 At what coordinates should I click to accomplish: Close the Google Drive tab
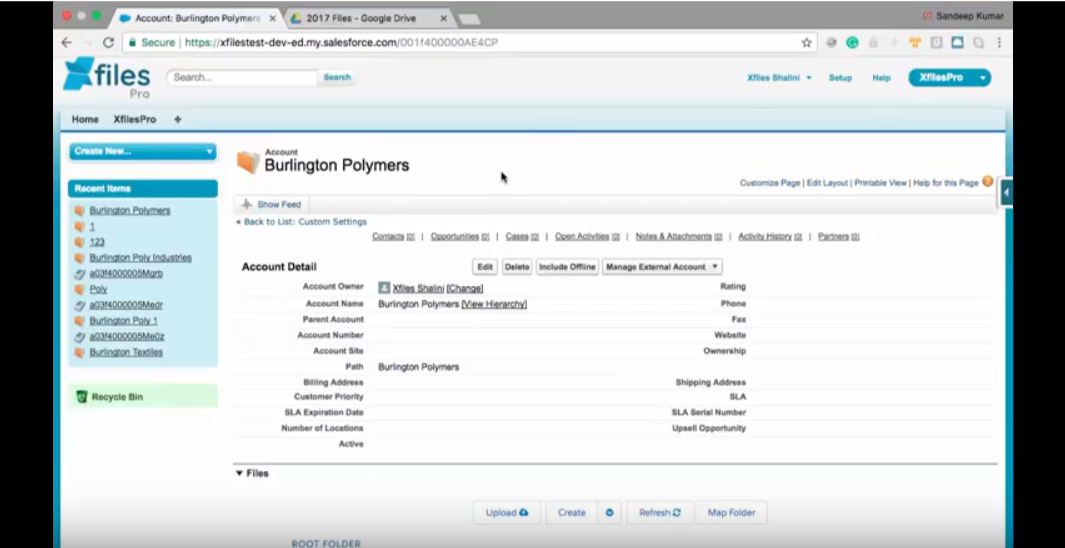444,18
